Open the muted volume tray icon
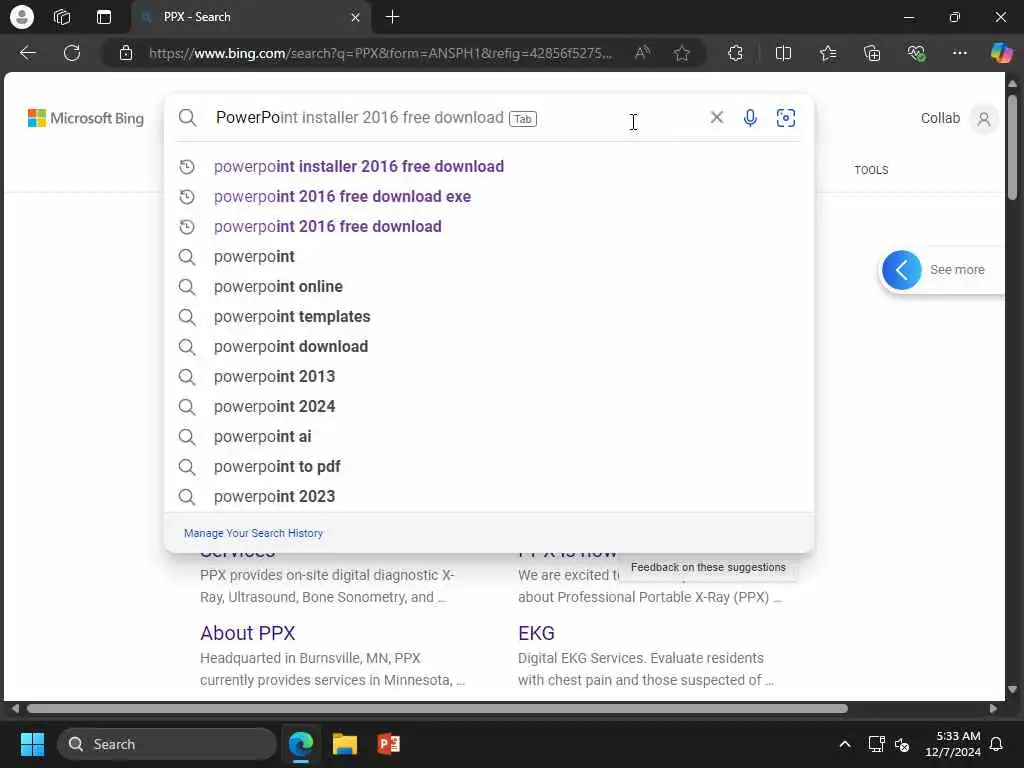Screen dimensions: 1024x768 tap(903, 744)
